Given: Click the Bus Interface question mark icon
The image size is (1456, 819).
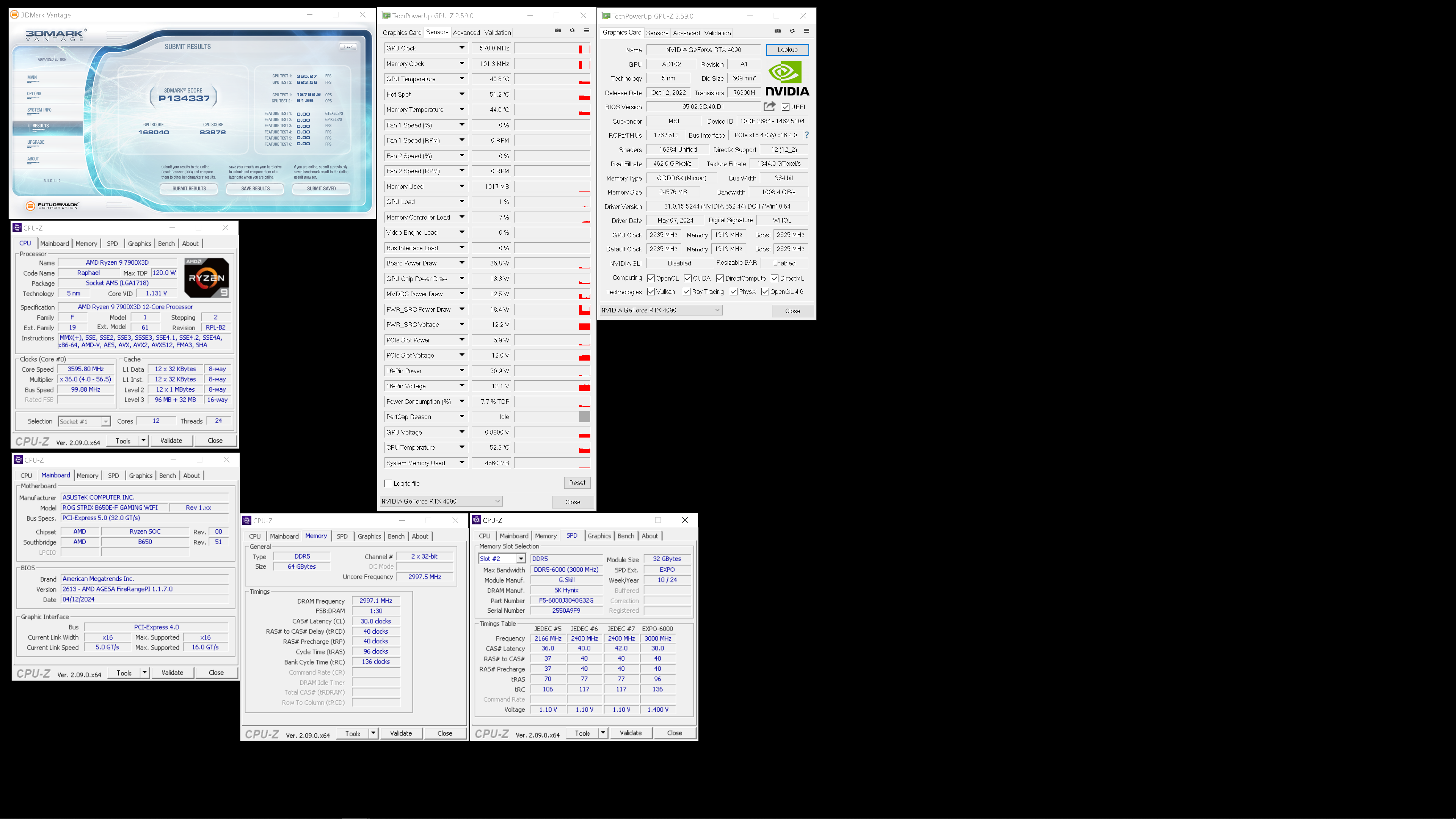Looking at the screenshot, I should click(x=806, y=135).
